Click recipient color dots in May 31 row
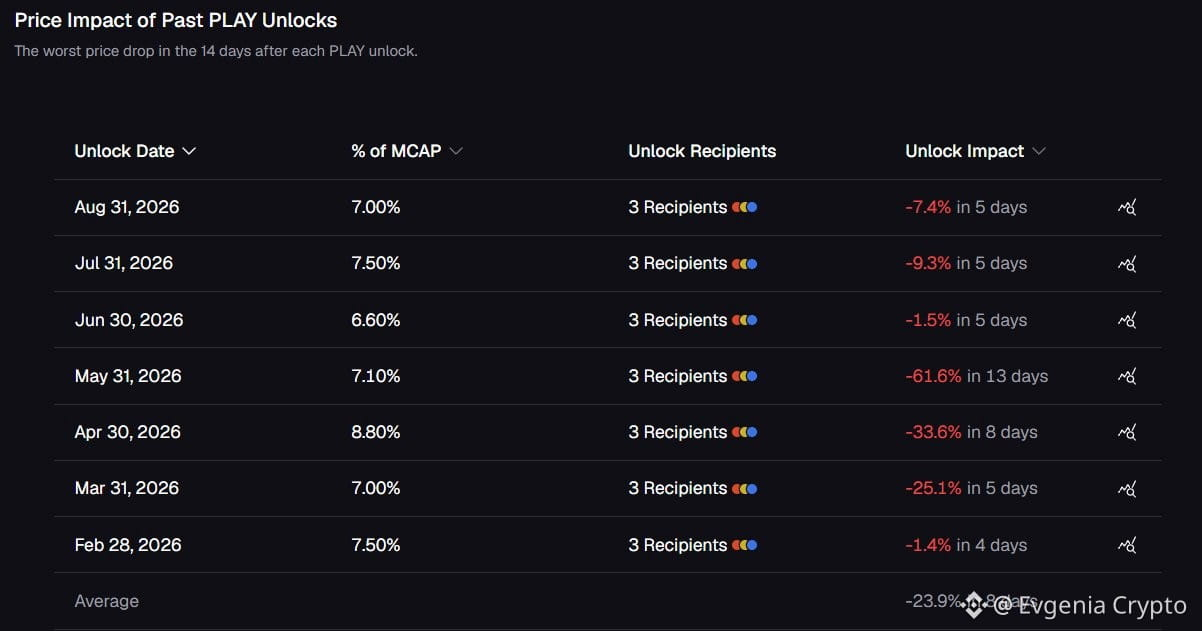 pyautogui.click(x=745, y=377)
